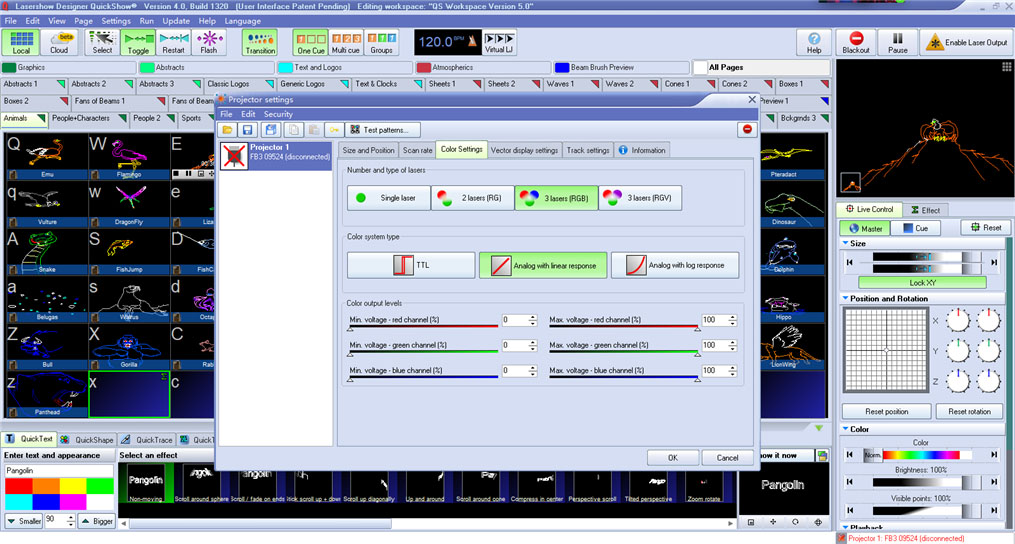Select Projector 1 disconnected icon in list
The width and height of the screenshot is (1015, 544).
coord(234,156)
